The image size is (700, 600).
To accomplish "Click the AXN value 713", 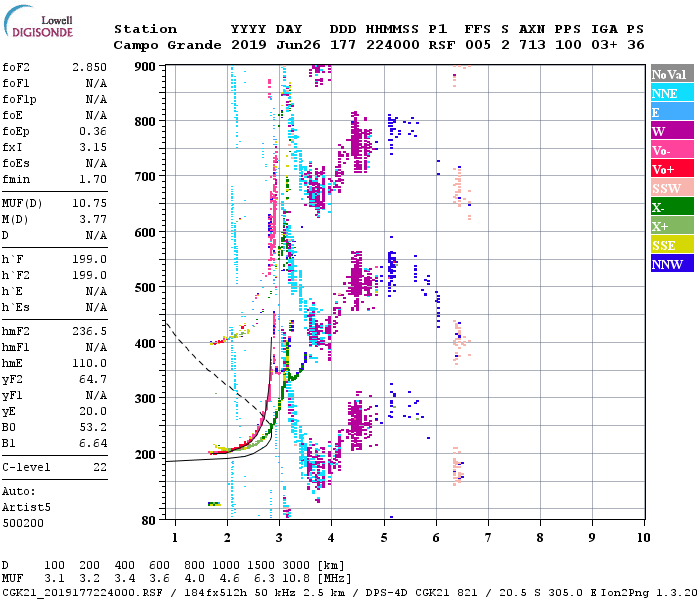I will click(532, 45).
